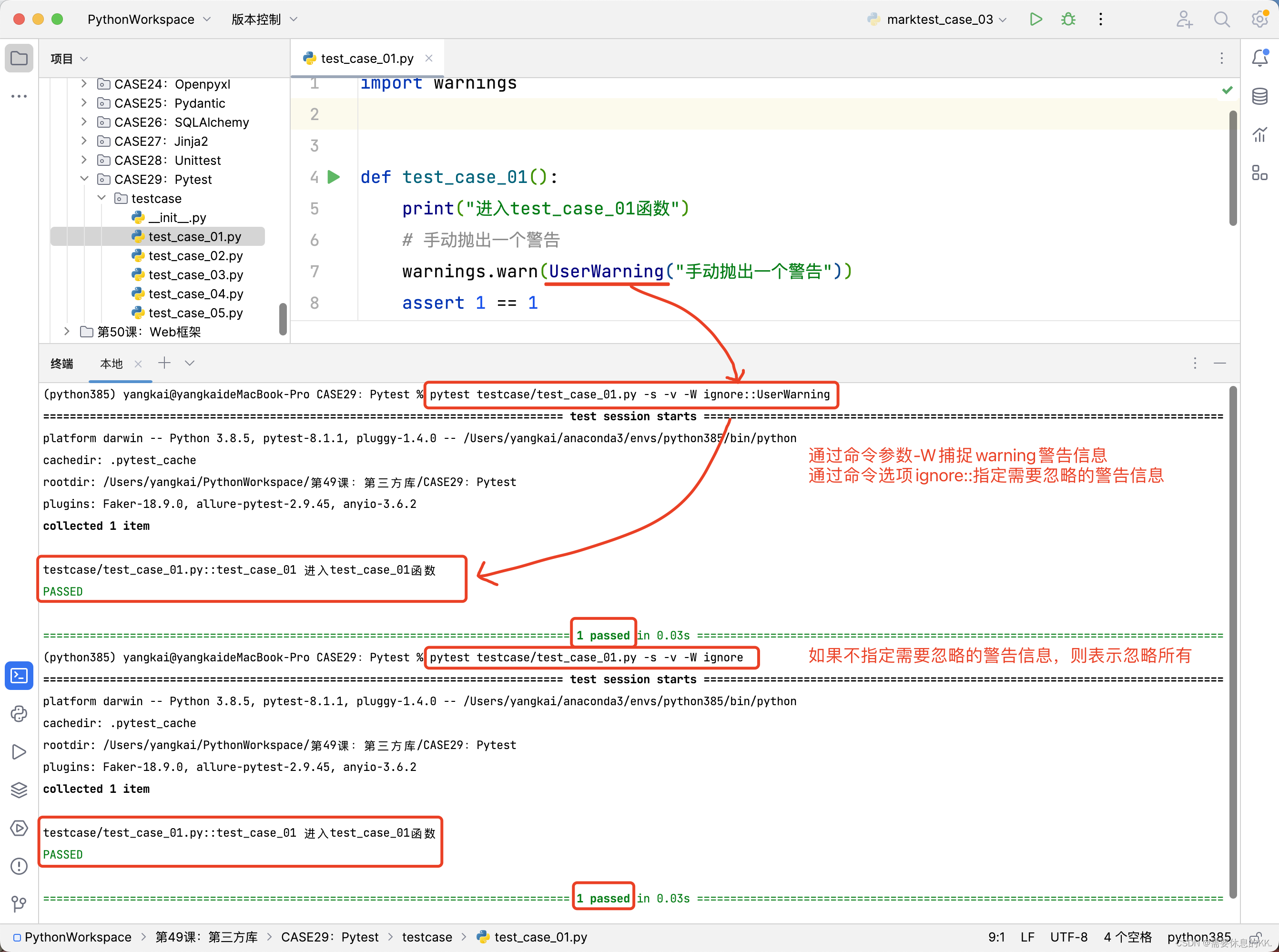Click the 4 个空格 indent indicator

pyautogui.click(x=1127, y=937)
